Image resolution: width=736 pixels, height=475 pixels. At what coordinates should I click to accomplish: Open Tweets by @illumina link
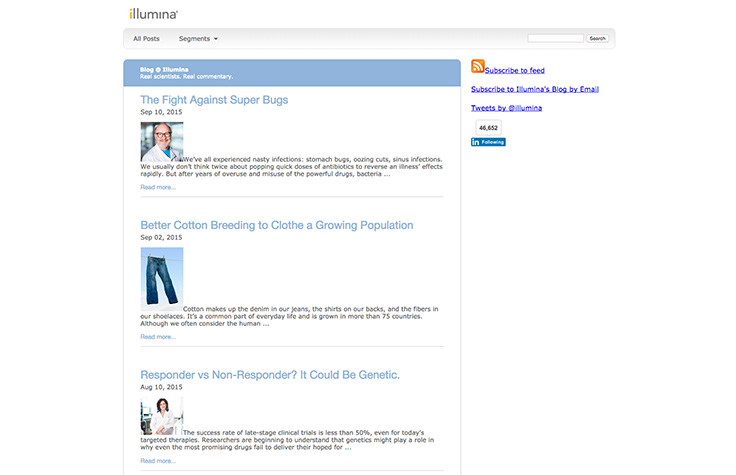[506, 107]
